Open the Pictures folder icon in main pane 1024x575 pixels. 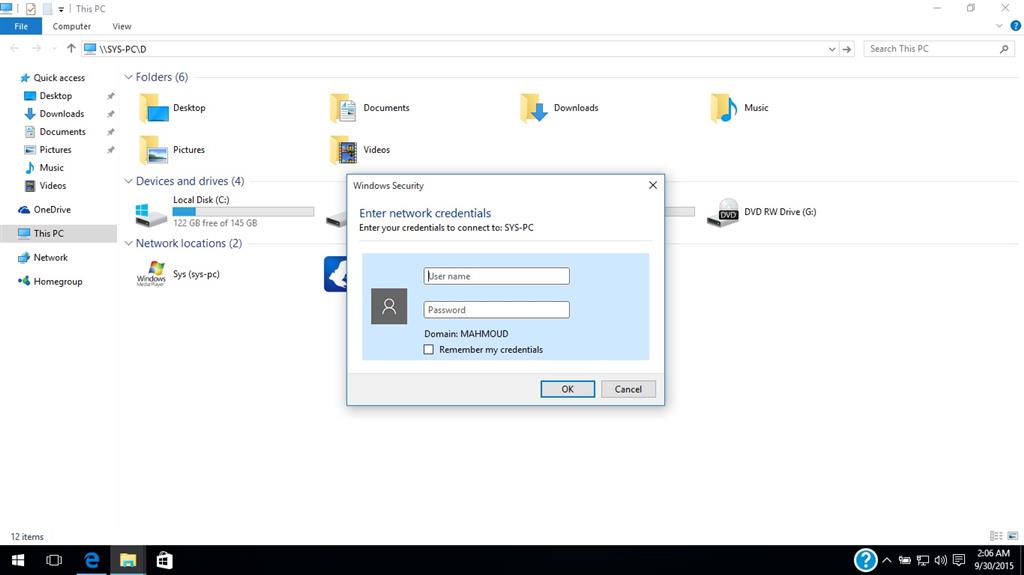pos(154,150)
